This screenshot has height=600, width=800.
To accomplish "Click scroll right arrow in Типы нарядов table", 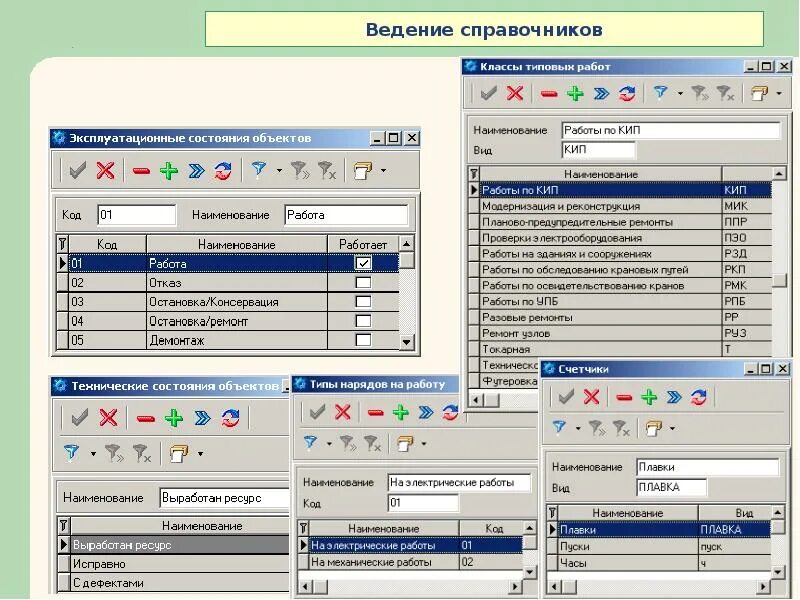I will click(x=516, y=586).
